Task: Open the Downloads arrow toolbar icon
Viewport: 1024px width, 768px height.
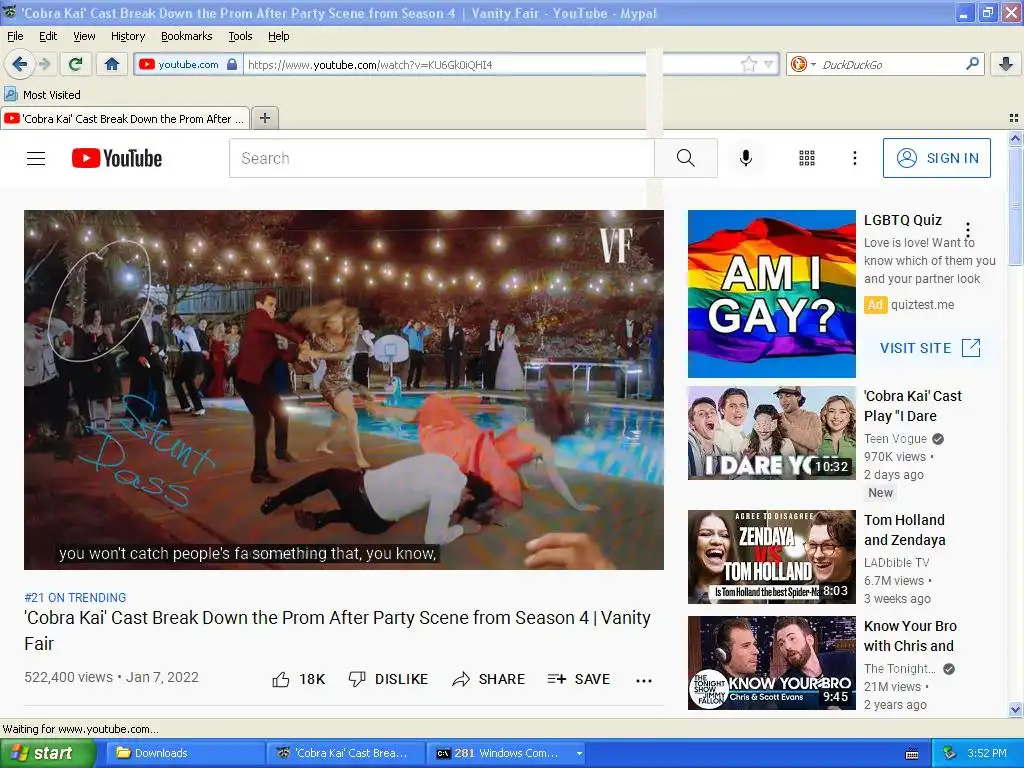Action: point(1006,64)
